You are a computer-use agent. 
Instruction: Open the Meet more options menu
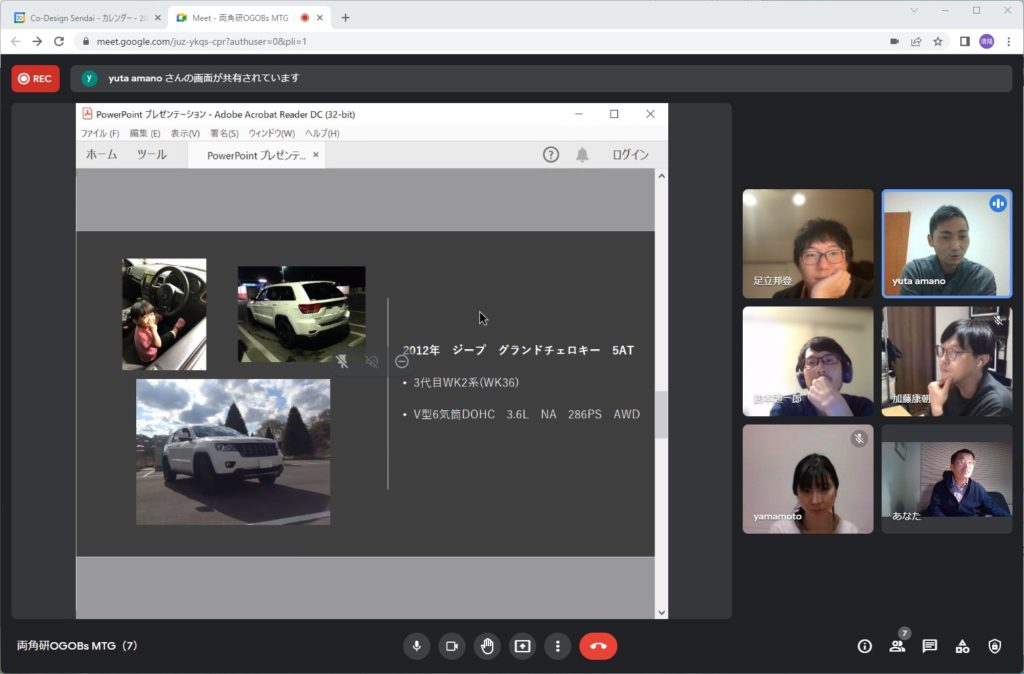coord(557,646)
